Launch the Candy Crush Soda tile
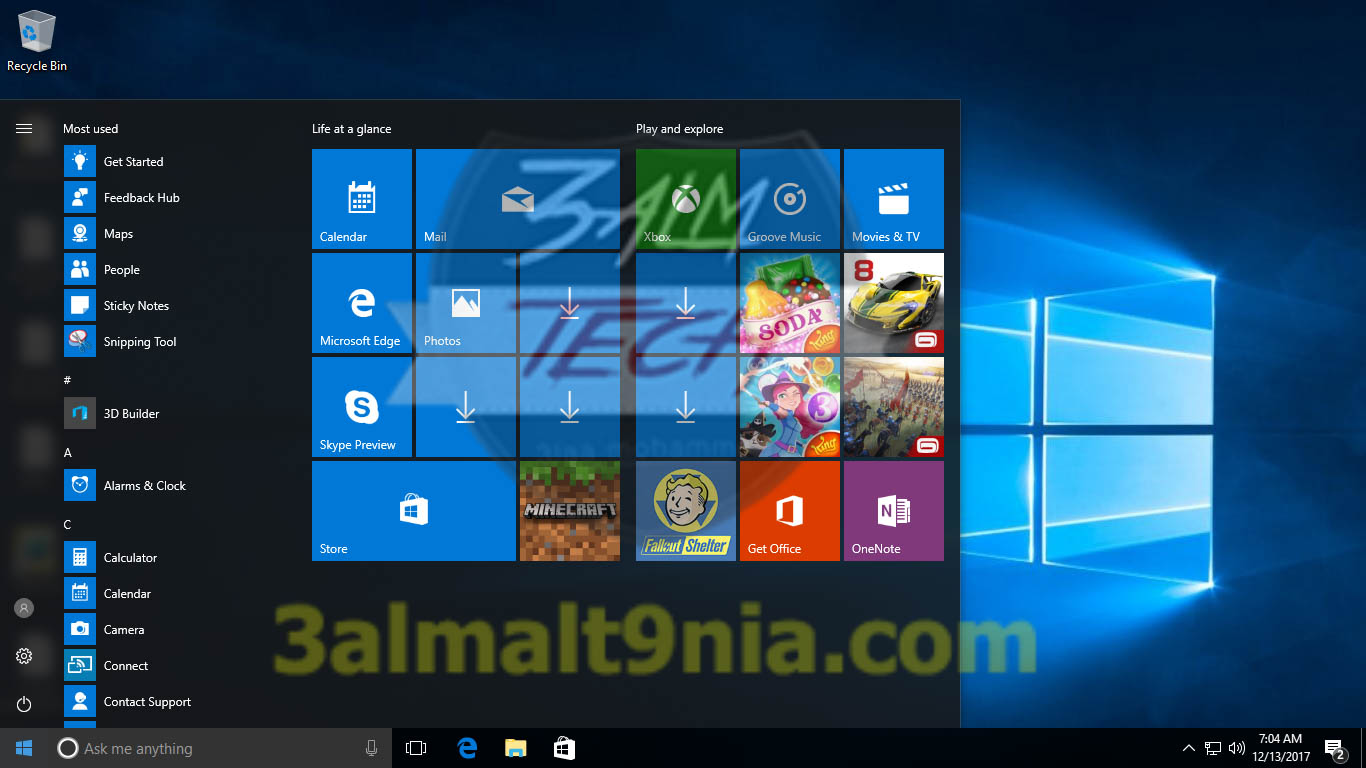Viewport: 1366px width, 768px height. (x=790, y=303)
